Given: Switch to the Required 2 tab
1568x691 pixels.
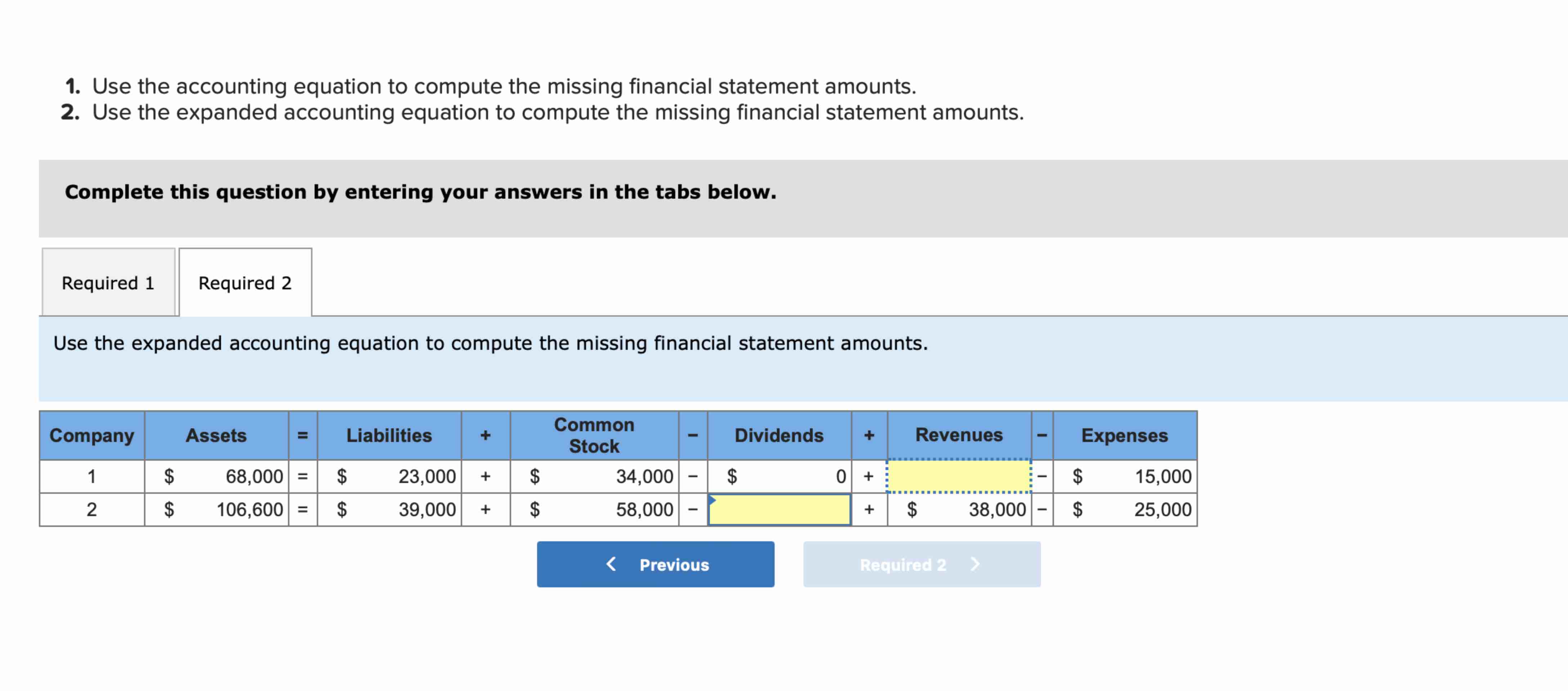Looking at the screenshot, I should point(245,283).
